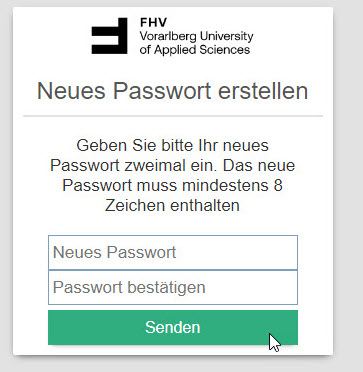Viewport: 363px width, 372px height.
Task: Click "Das neue" in the instructions
Action: click(259, 166)
